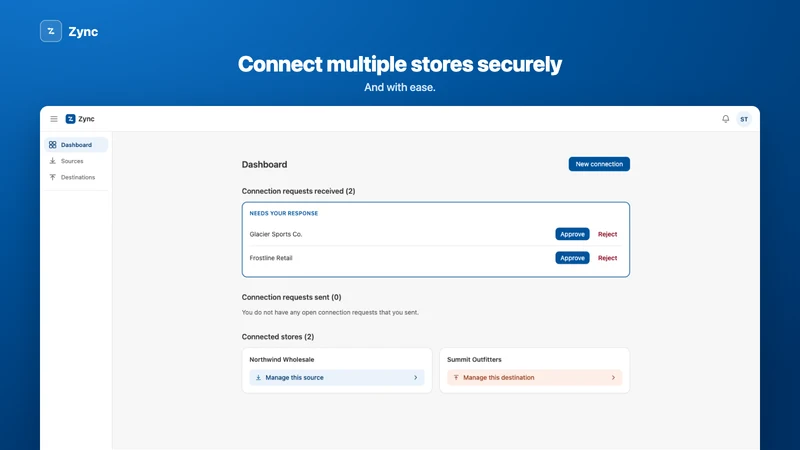
Task: Click chevron arrow on Manage this destination
Action: (613, 378)
